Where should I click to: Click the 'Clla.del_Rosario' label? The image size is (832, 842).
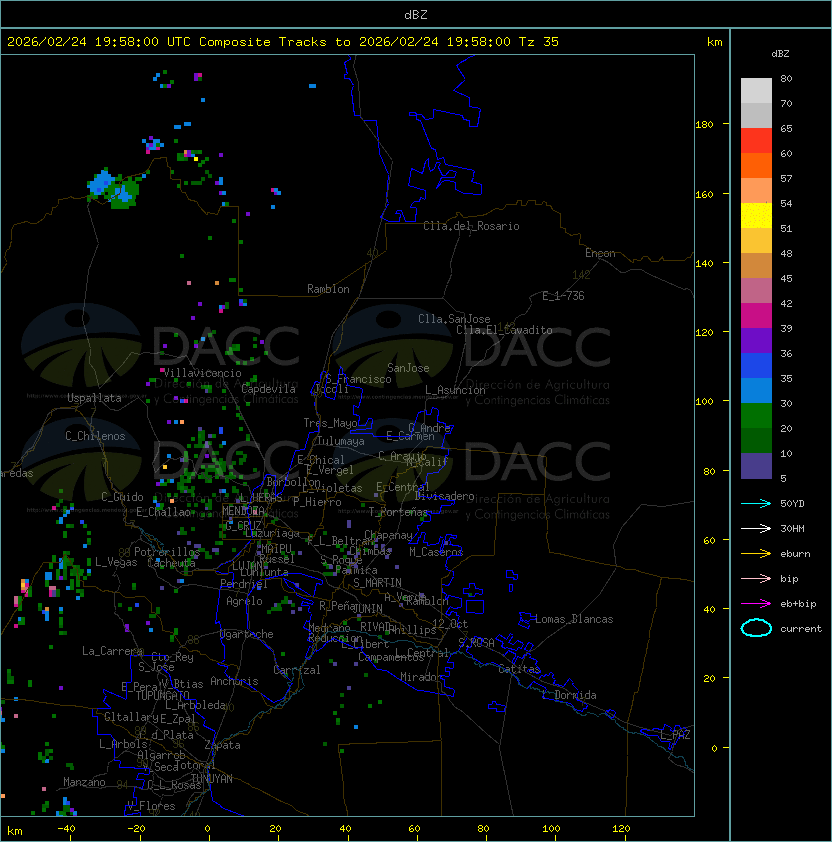coord(471,226)
